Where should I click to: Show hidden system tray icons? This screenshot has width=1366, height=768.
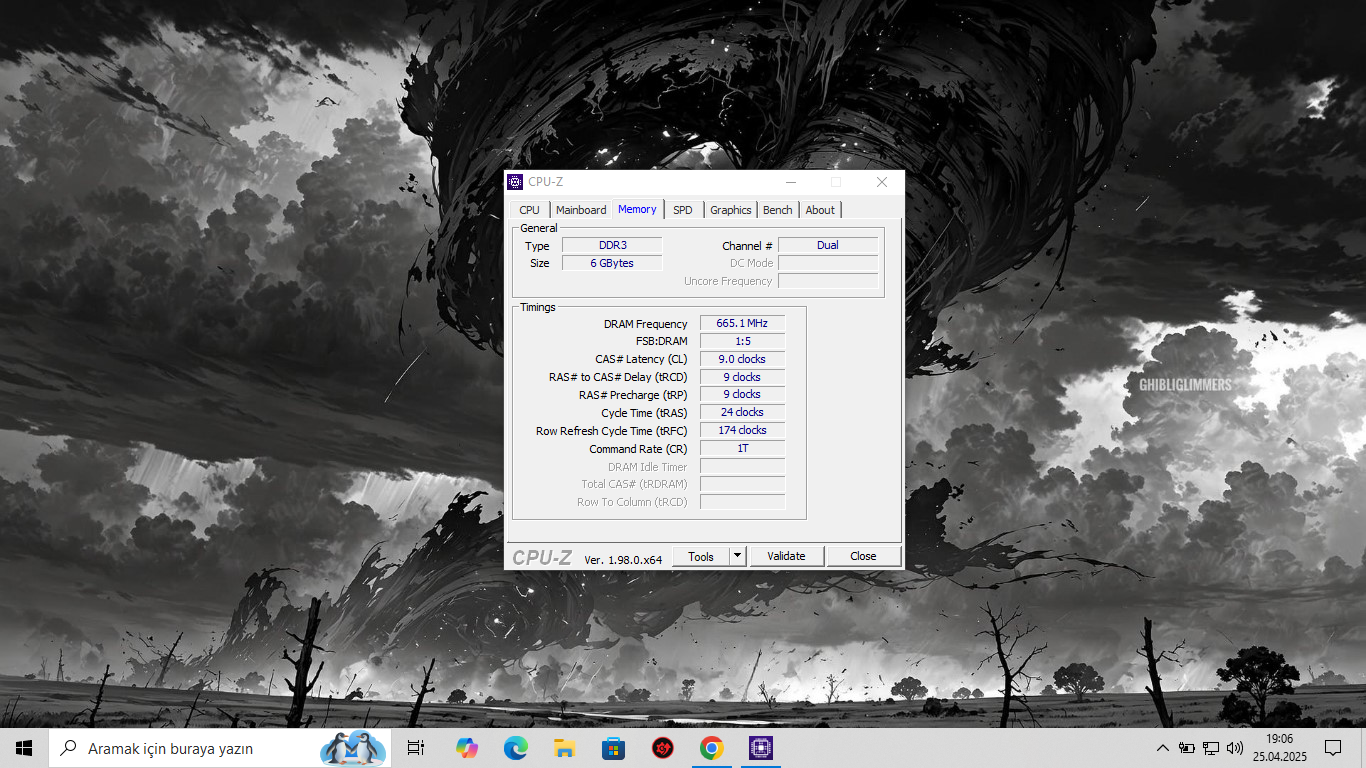click(1162, 748)
